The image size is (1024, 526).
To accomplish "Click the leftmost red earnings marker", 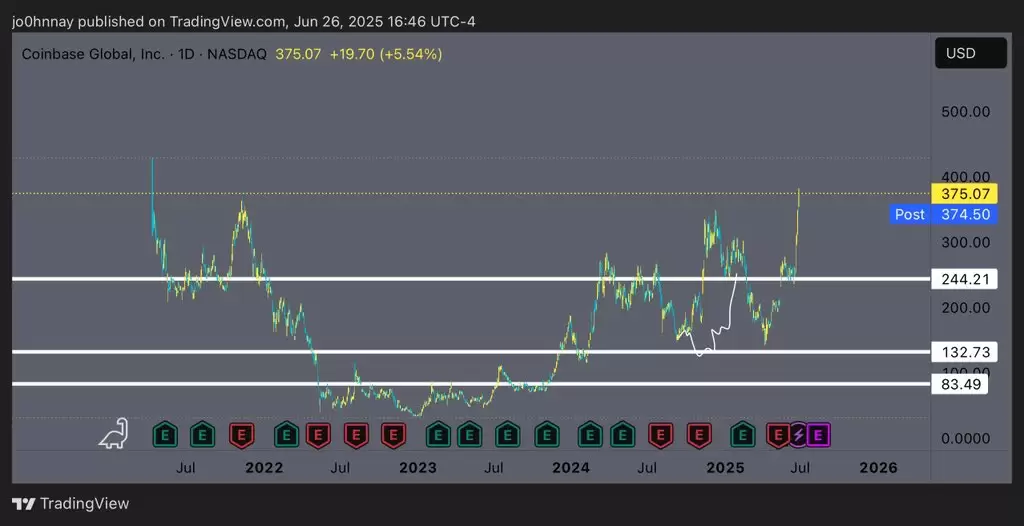I will pos(242,435).
